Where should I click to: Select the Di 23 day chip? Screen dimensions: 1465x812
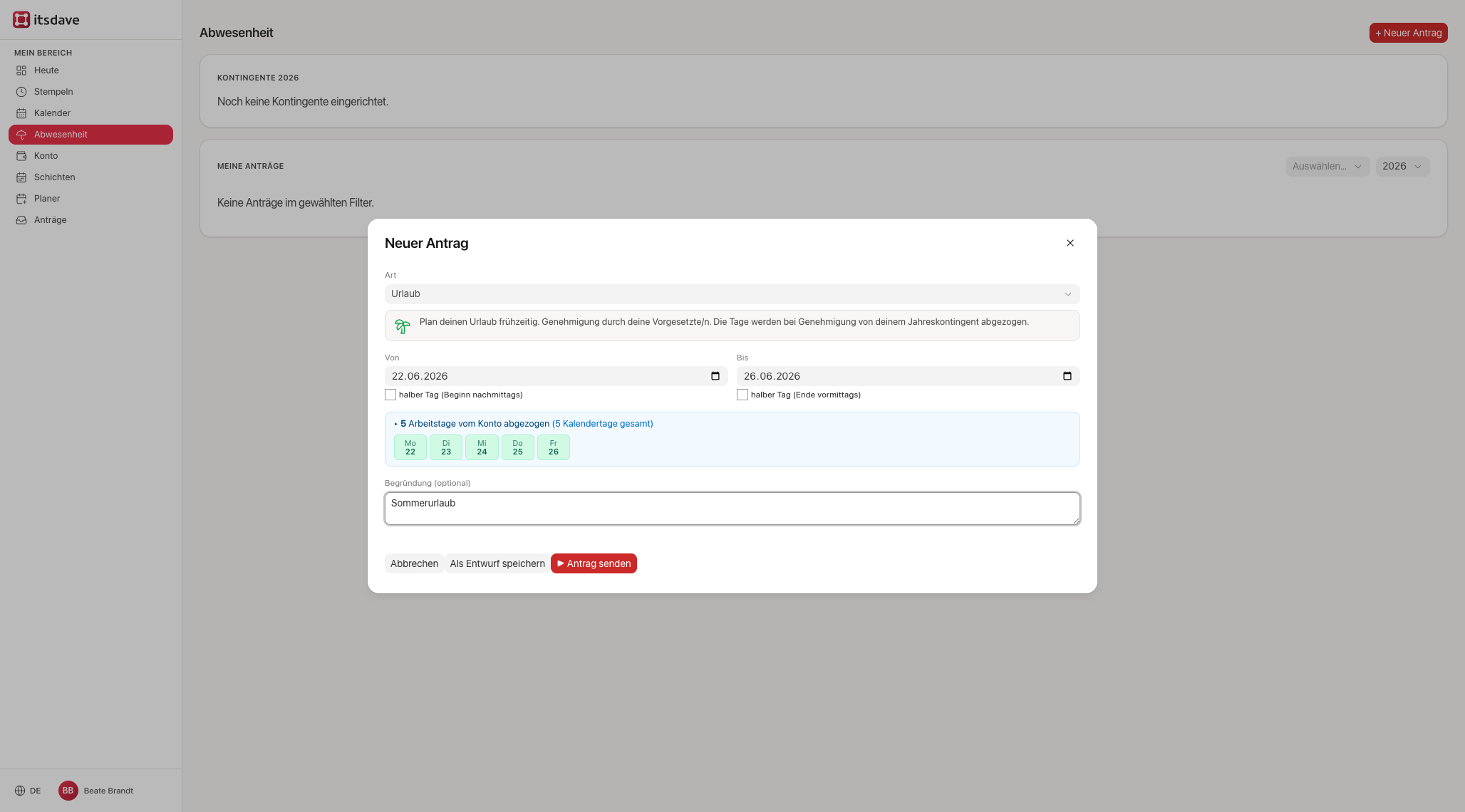[x=446, y=447]
